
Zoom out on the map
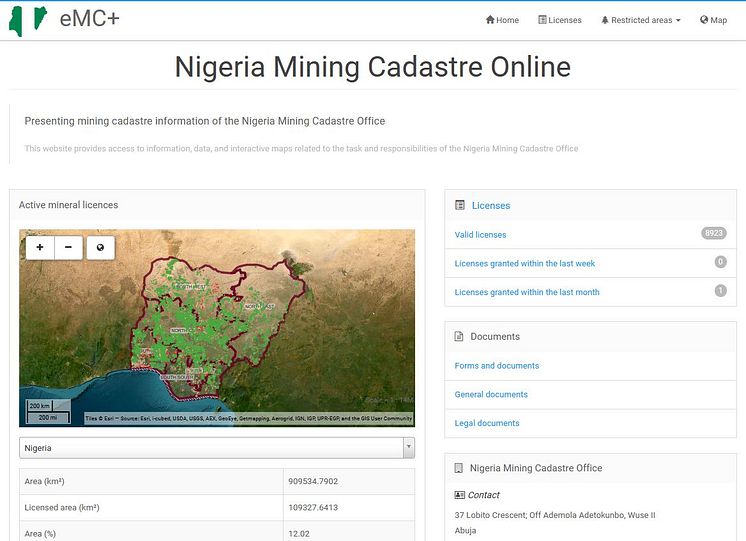pyautogui.click(x=68, y=246)
